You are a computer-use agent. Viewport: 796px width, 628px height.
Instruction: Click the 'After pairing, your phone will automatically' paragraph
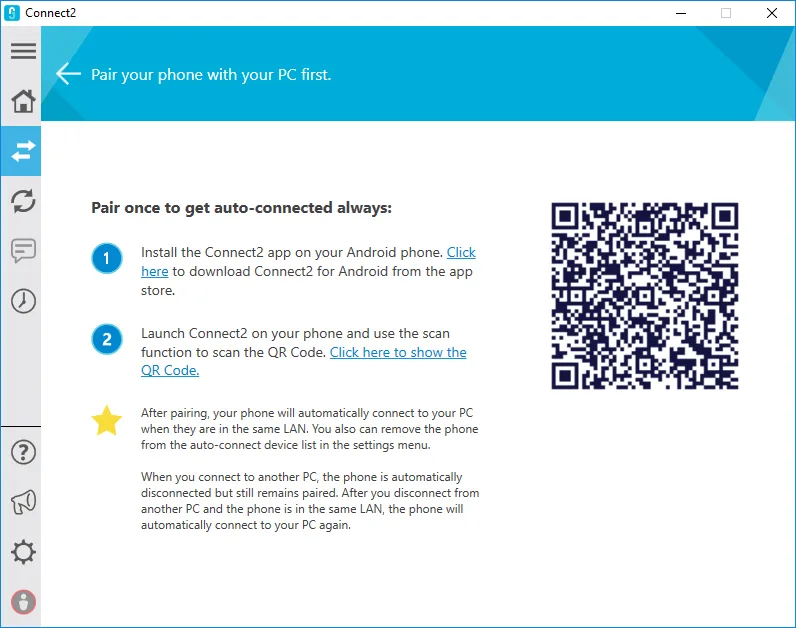click(x=309, y=429)
